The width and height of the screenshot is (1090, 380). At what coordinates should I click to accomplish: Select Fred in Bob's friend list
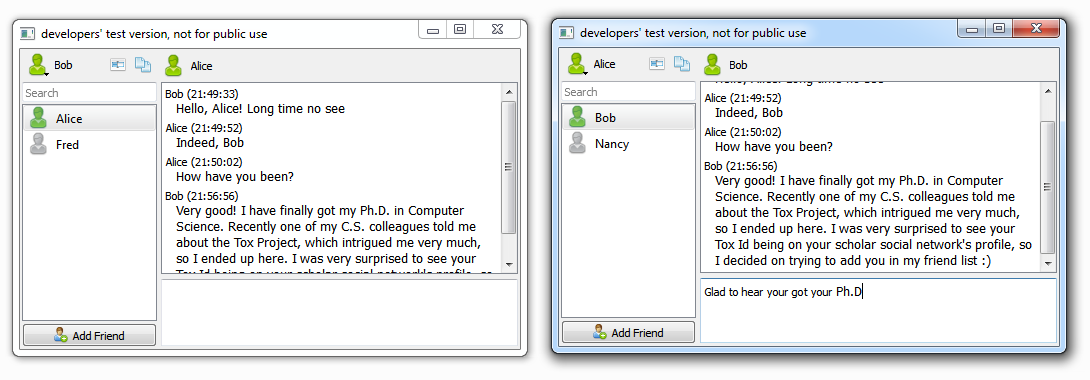pos(90,144)
